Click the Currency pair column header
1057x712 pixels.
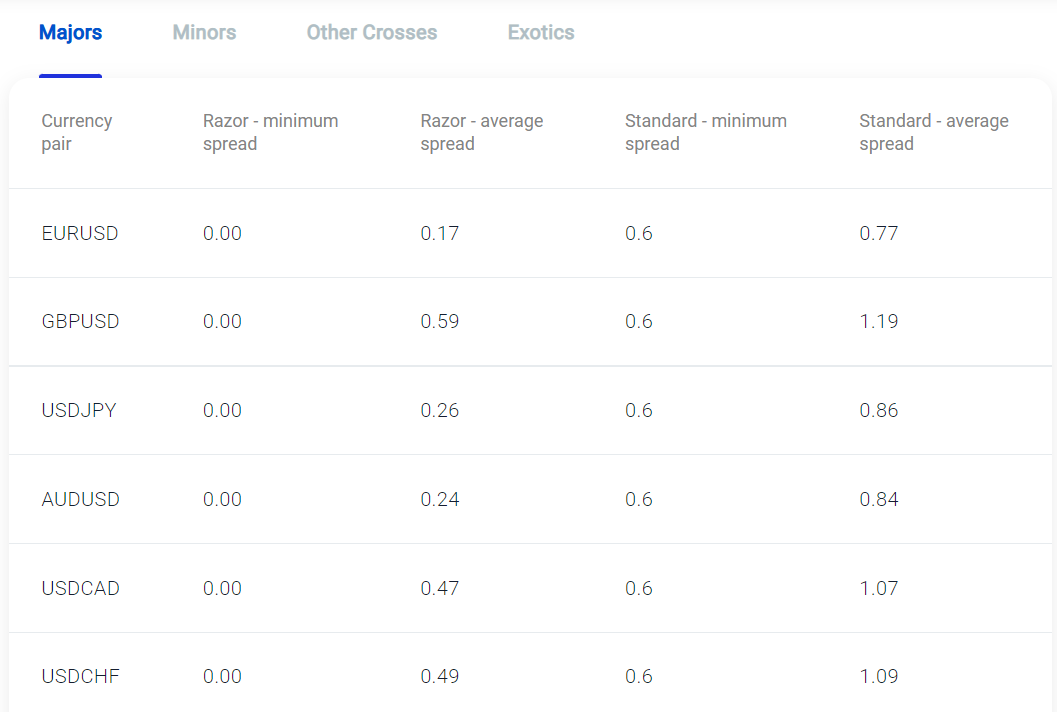click(x=76, y=132)
